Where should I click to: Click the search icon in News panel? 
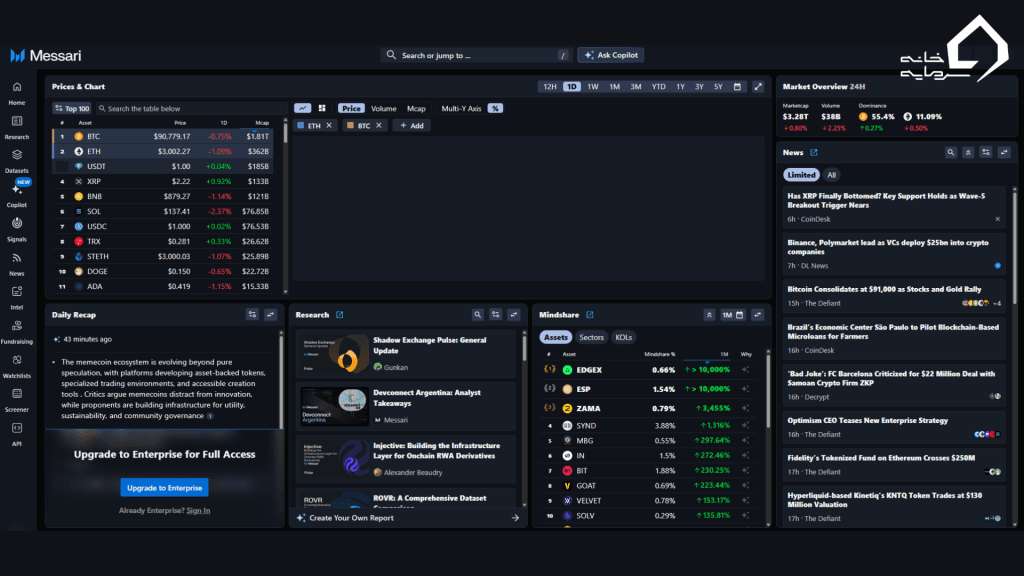(951, 153)
